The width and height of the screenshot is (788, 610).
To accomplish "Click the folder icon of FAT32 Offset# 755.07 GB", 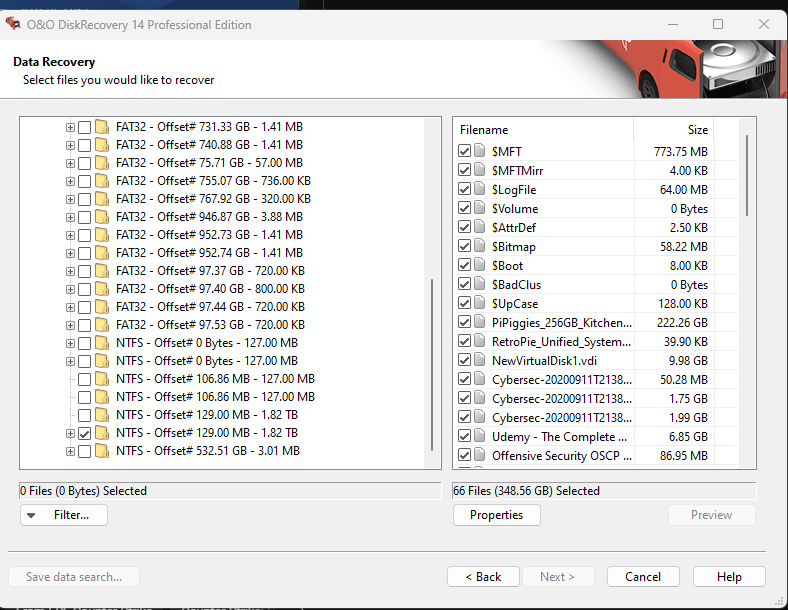I will coord(102,181).
